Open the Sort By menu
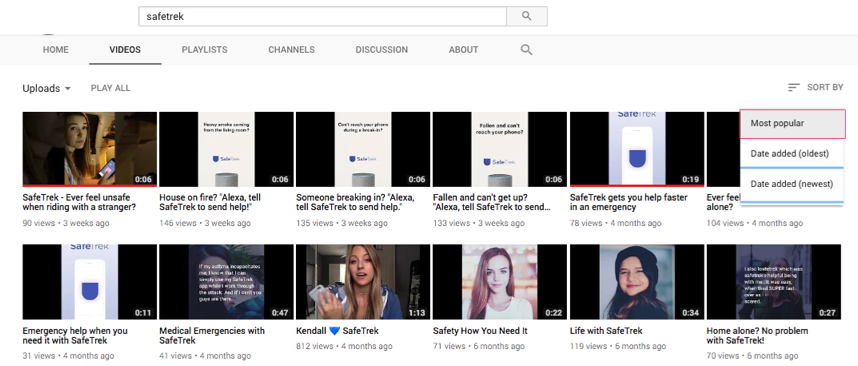 (815, 88)
